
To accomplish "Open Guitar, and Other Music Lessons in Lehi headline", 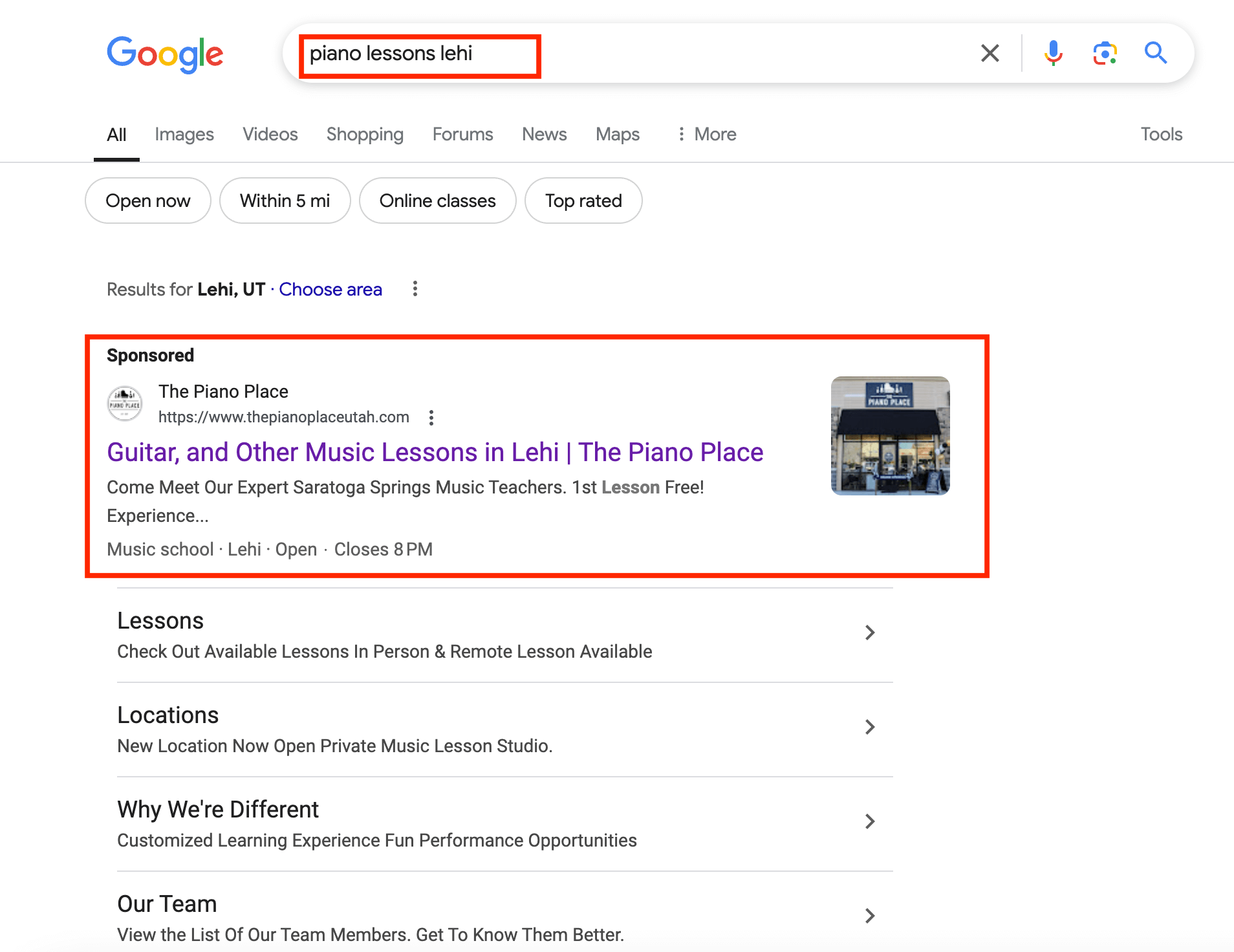I will [435, 453].
